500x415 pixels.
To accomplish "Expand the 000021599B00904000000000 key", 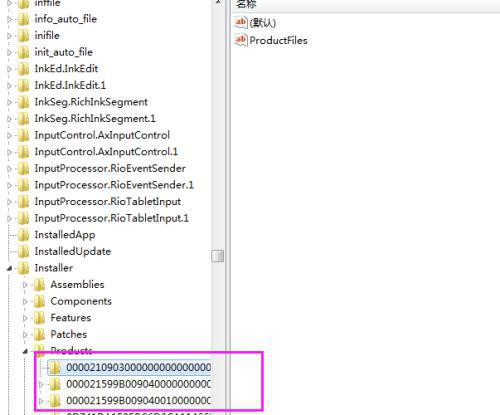I will [x=41, y=384].
